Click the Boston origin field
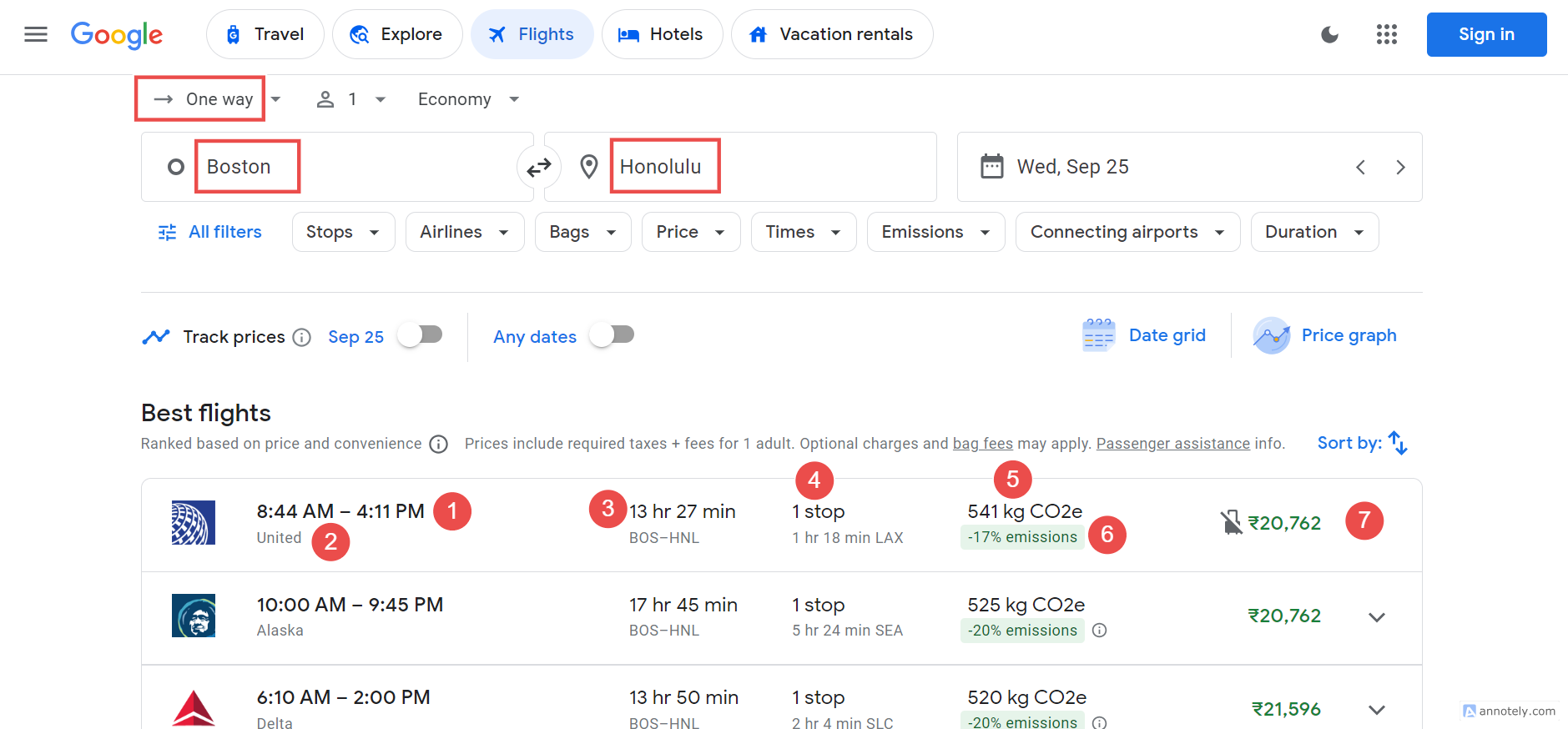Screen dimensions: 1568x729 pos(337,167)
